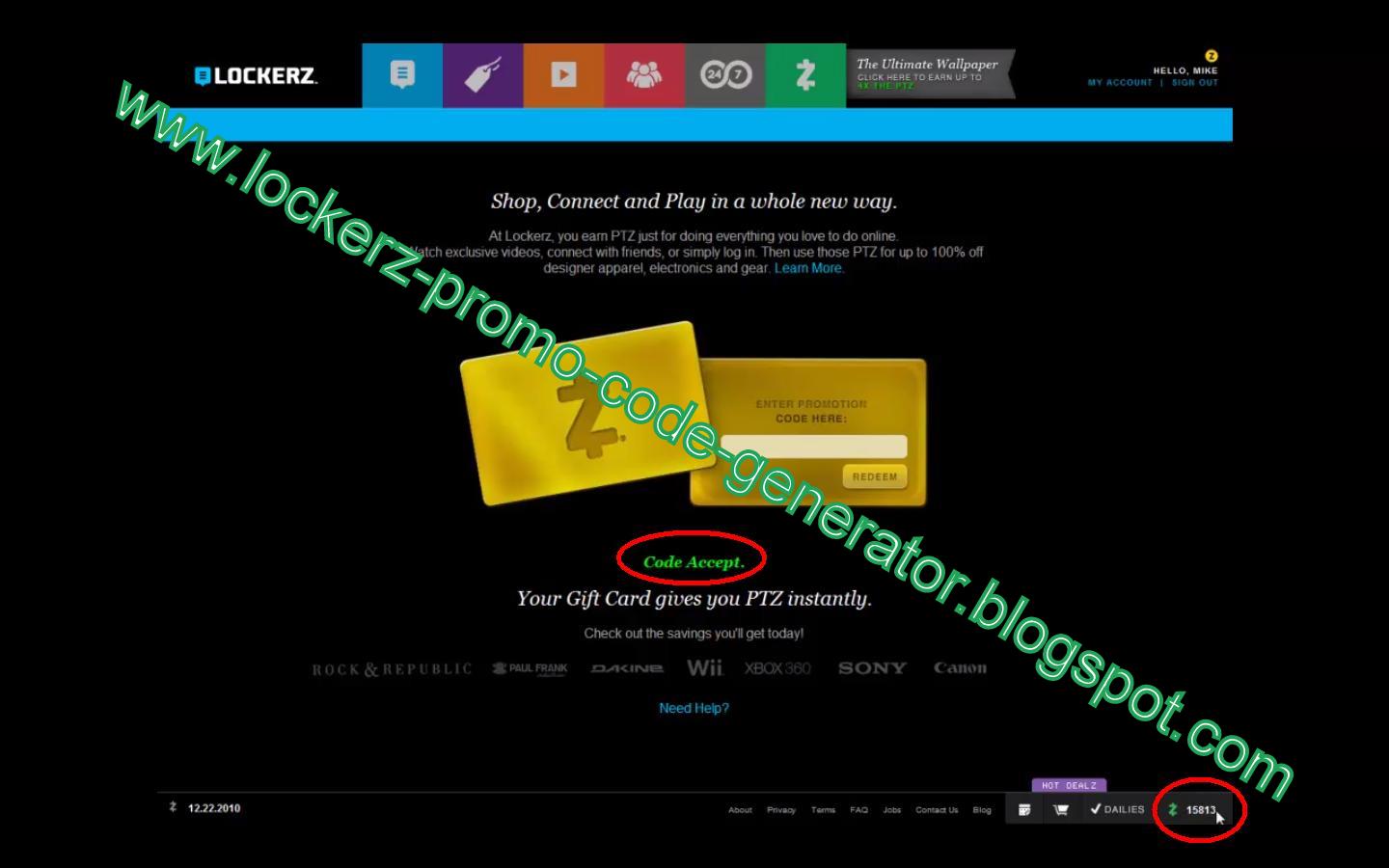1389x868 pixels.
Task: Click the Rock & Republic brand logo
Action: point(392,669)
